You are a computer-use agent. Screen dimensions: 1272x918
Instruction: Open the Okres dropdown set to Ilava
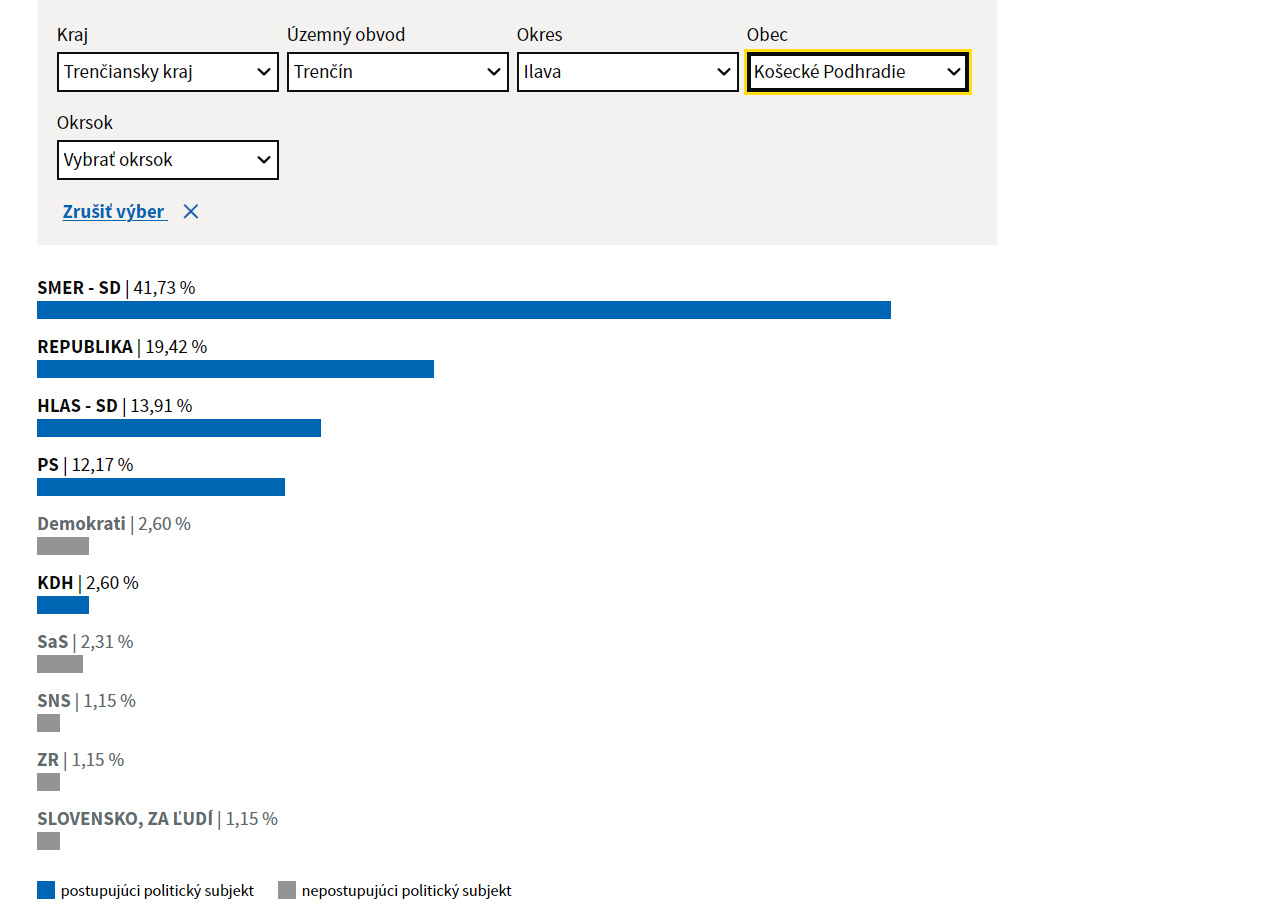(627, 72)
